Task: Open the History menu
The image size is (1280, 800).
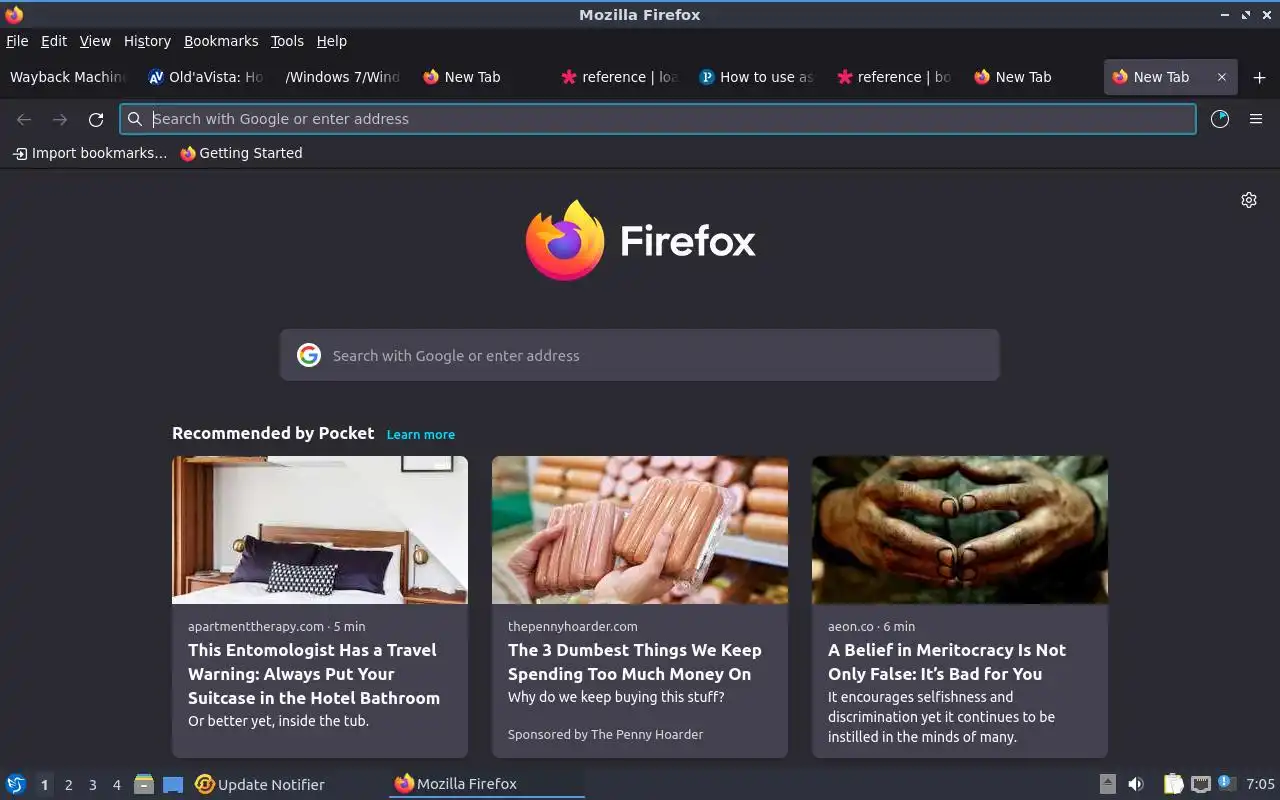Action: tap(147, 41)
